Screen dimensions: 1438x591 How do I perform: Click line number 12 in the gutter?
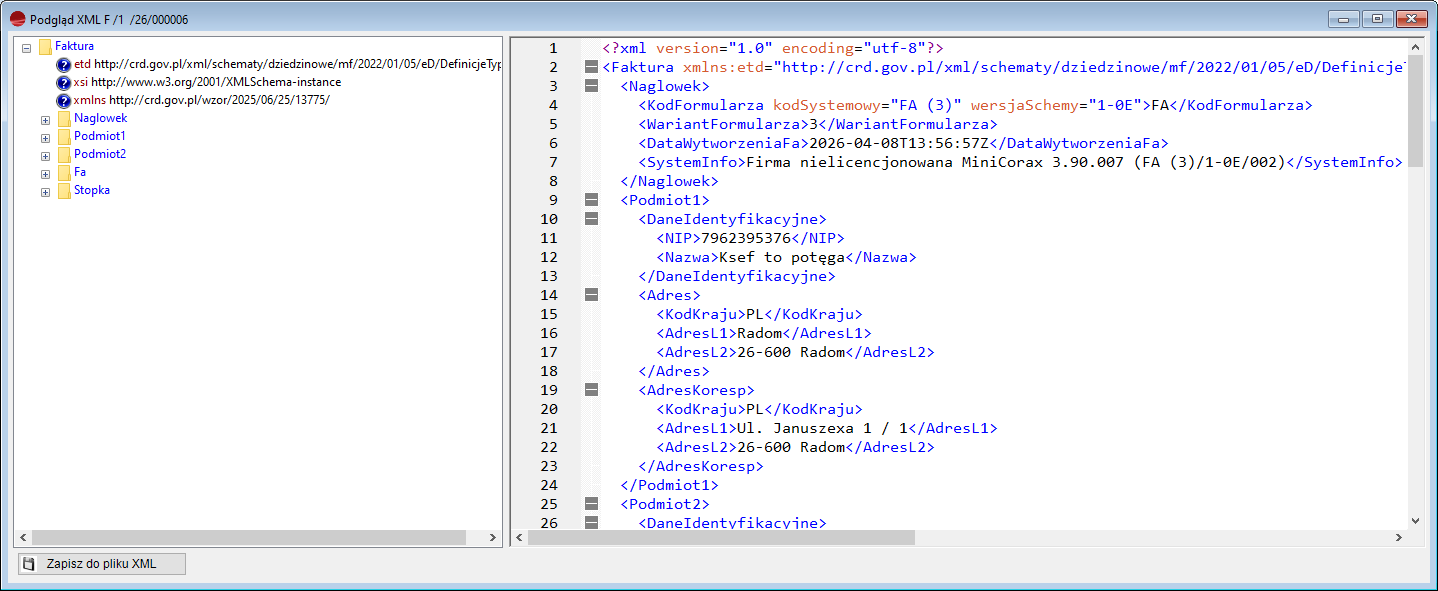548,257
